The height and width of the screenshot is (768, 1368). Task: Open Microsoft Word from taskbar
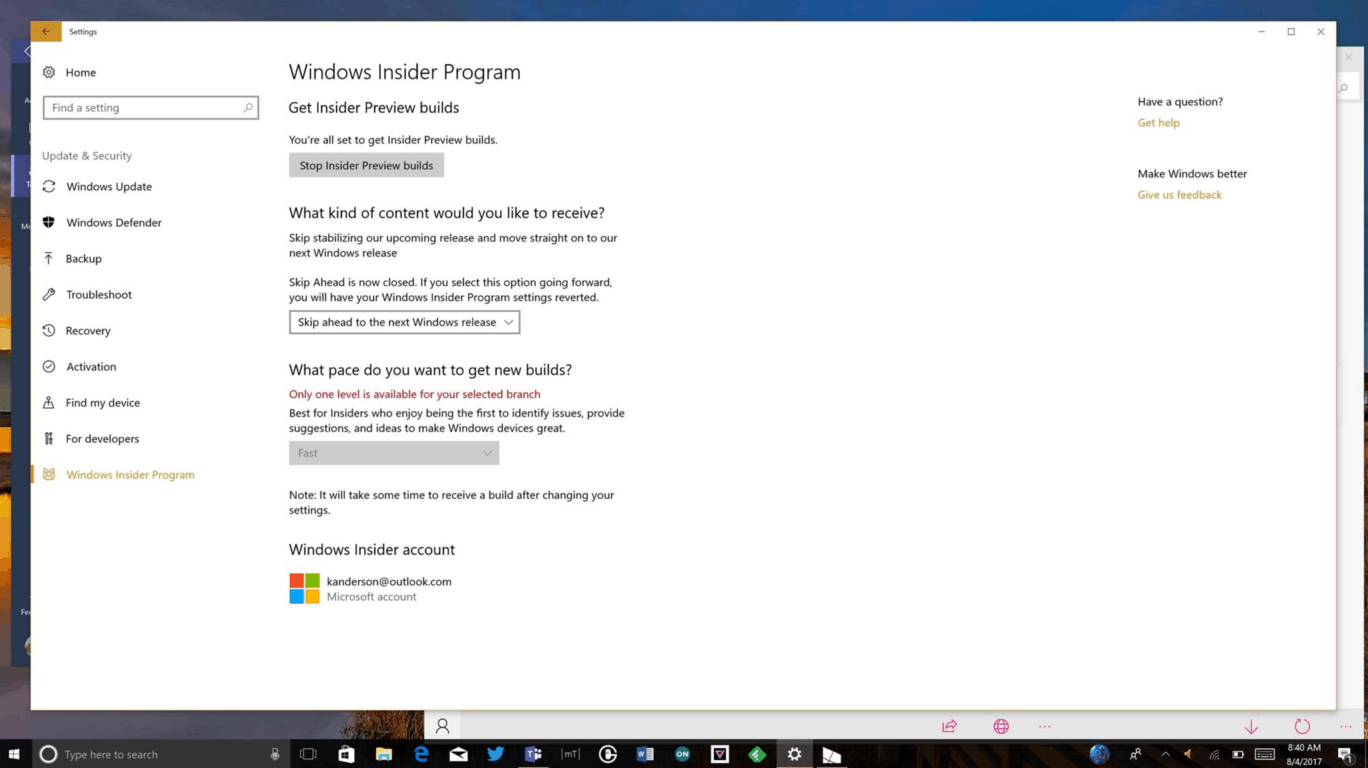645,754
